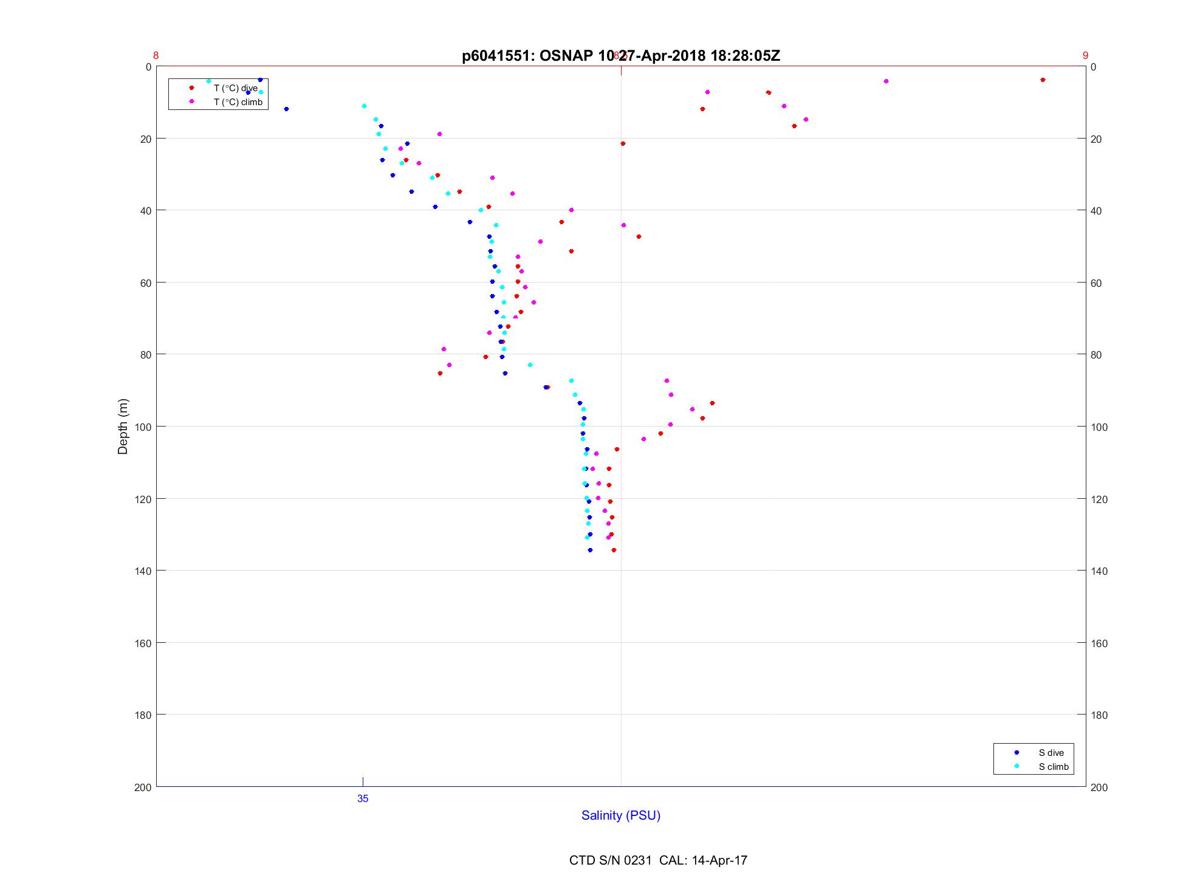Click the '200' tick on the left depth axis
Viewport: 1200px width, 885px height.
[142, 787]
